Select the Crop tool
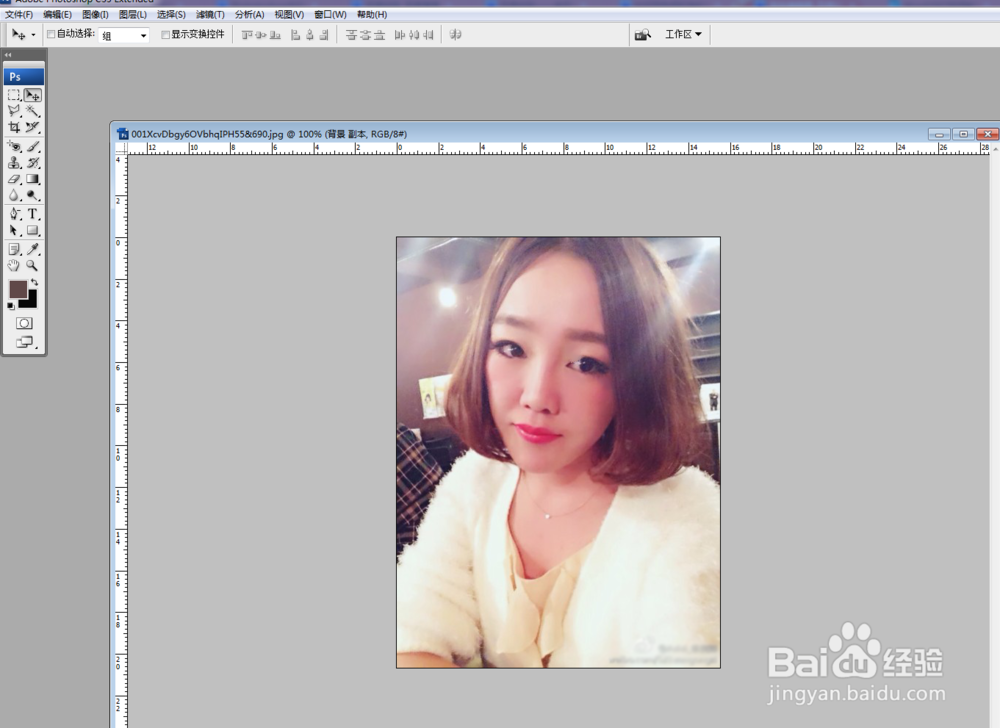The height and width of the screenshot is (728, 1000). [14, 127]
